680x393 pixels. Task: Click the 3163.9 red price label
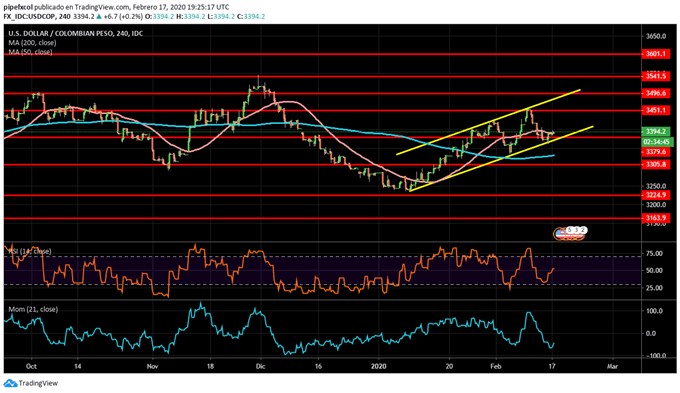[x=656, y=218]
